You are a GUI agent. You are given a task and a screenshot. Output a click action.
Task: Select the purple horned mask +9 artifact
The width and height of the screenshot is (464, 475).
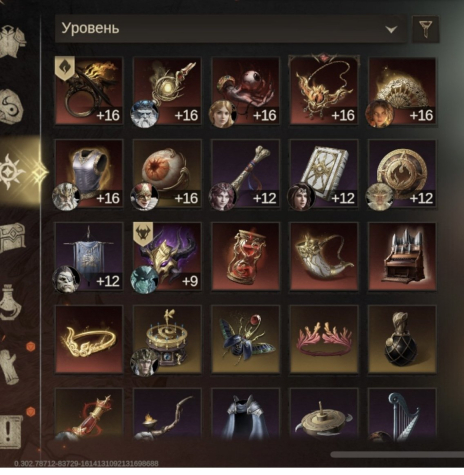[167, 256]
